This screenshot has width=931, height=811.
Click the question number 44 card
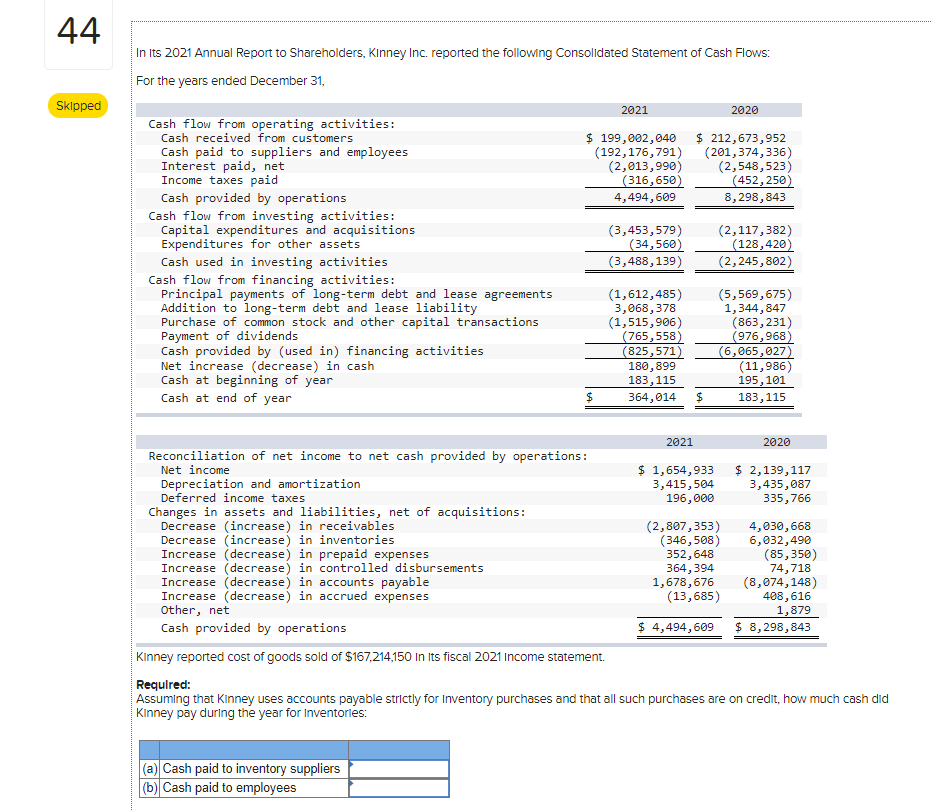click(x=77, y=33)
